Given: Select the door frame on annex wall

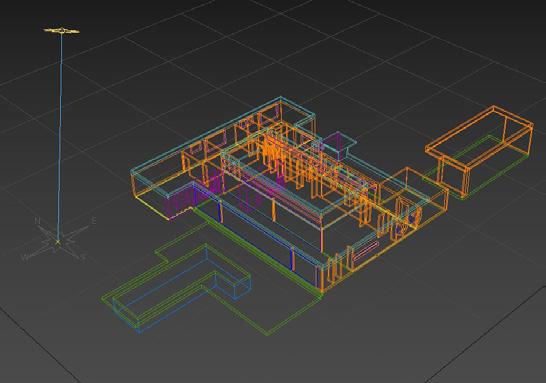Looking at the screenshot, I should (x=401, y=218).
